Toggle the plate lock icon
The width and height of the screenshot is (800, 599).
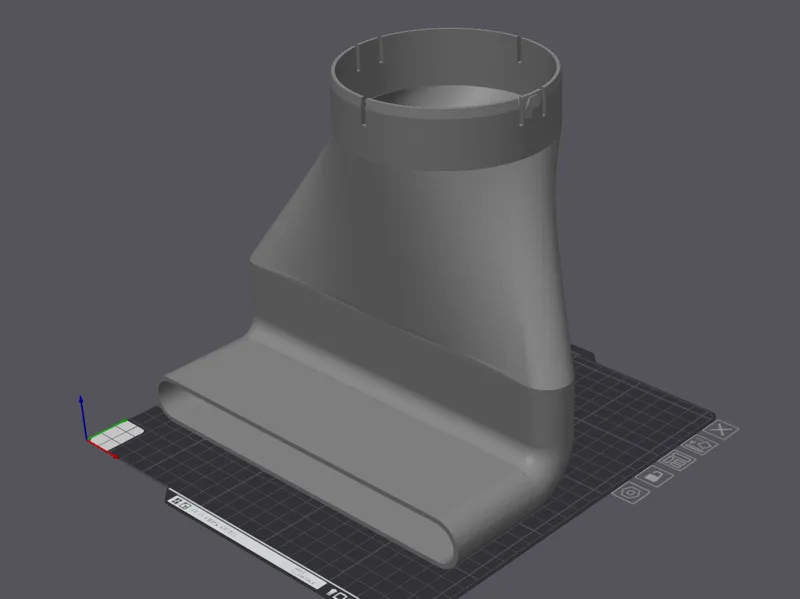click(655, 477)
